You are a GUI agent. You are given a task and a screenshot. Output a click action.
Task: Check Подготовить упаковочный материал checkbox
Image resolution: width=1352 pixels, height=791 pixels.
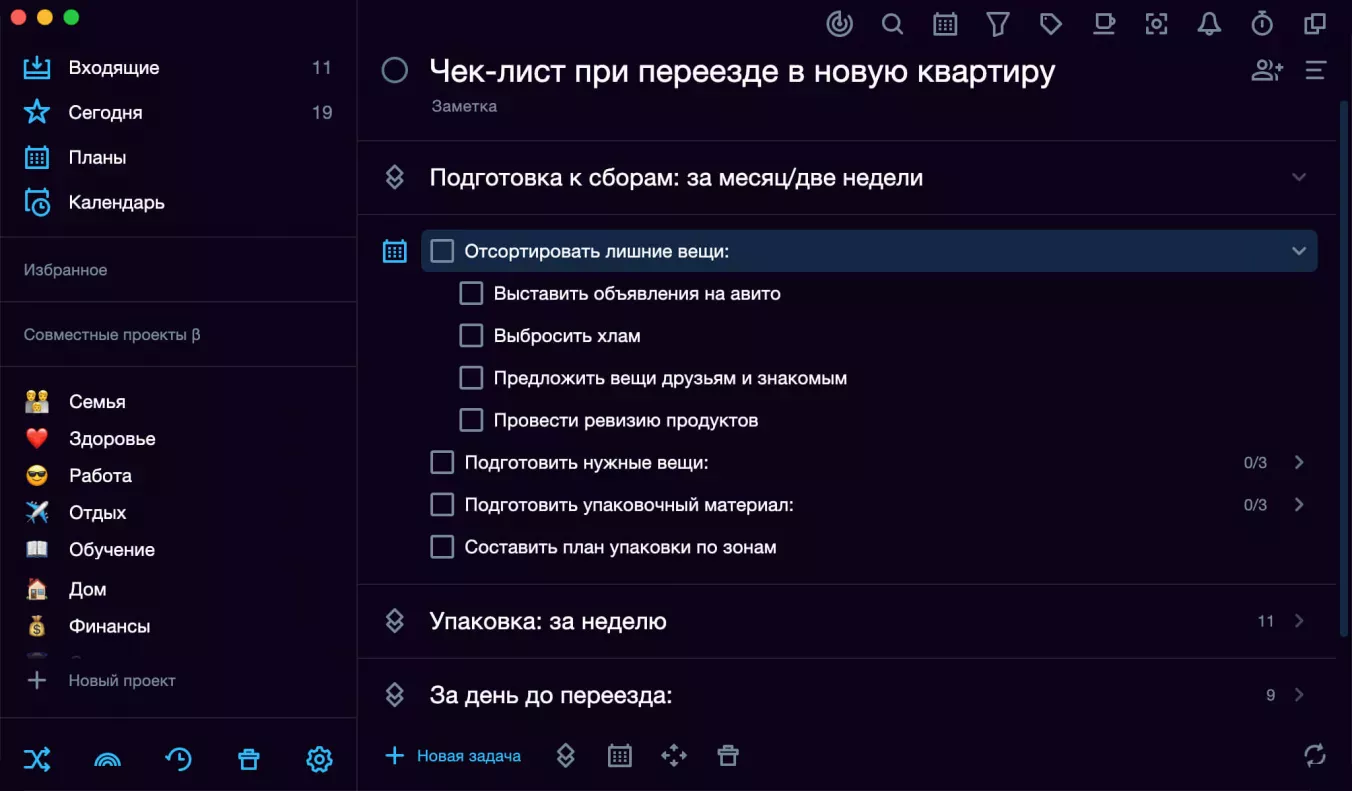pyautogui.click(x=442, y=505)
